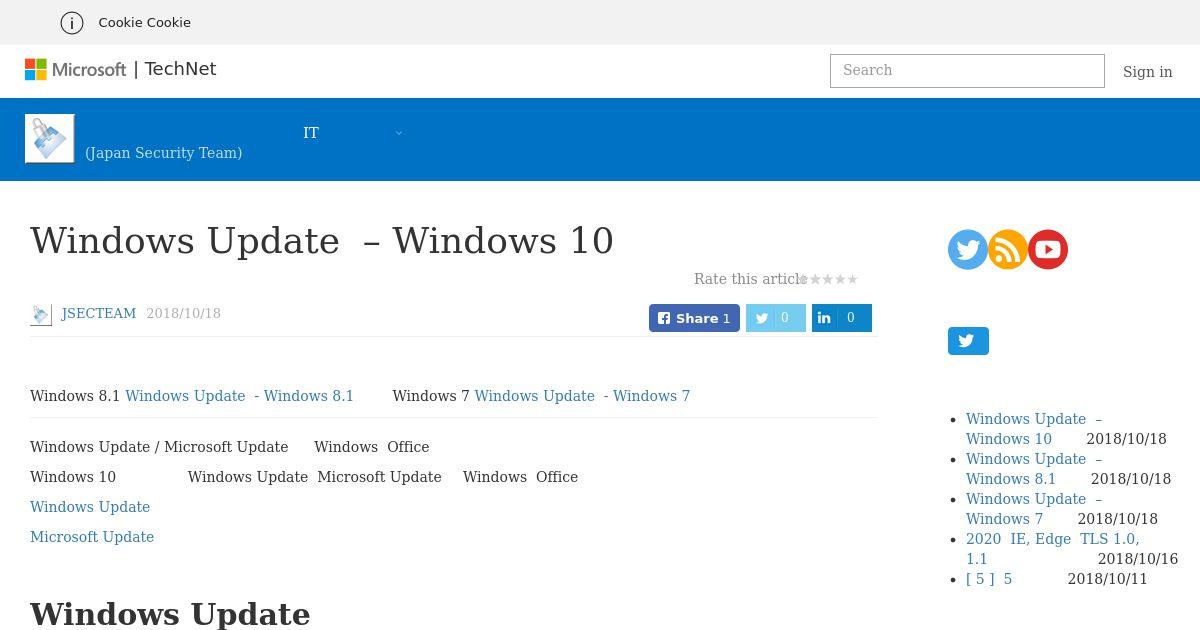Open sidebar [ 5 ] 5 post
This screenshot has height=630, width=1200.
989,579
